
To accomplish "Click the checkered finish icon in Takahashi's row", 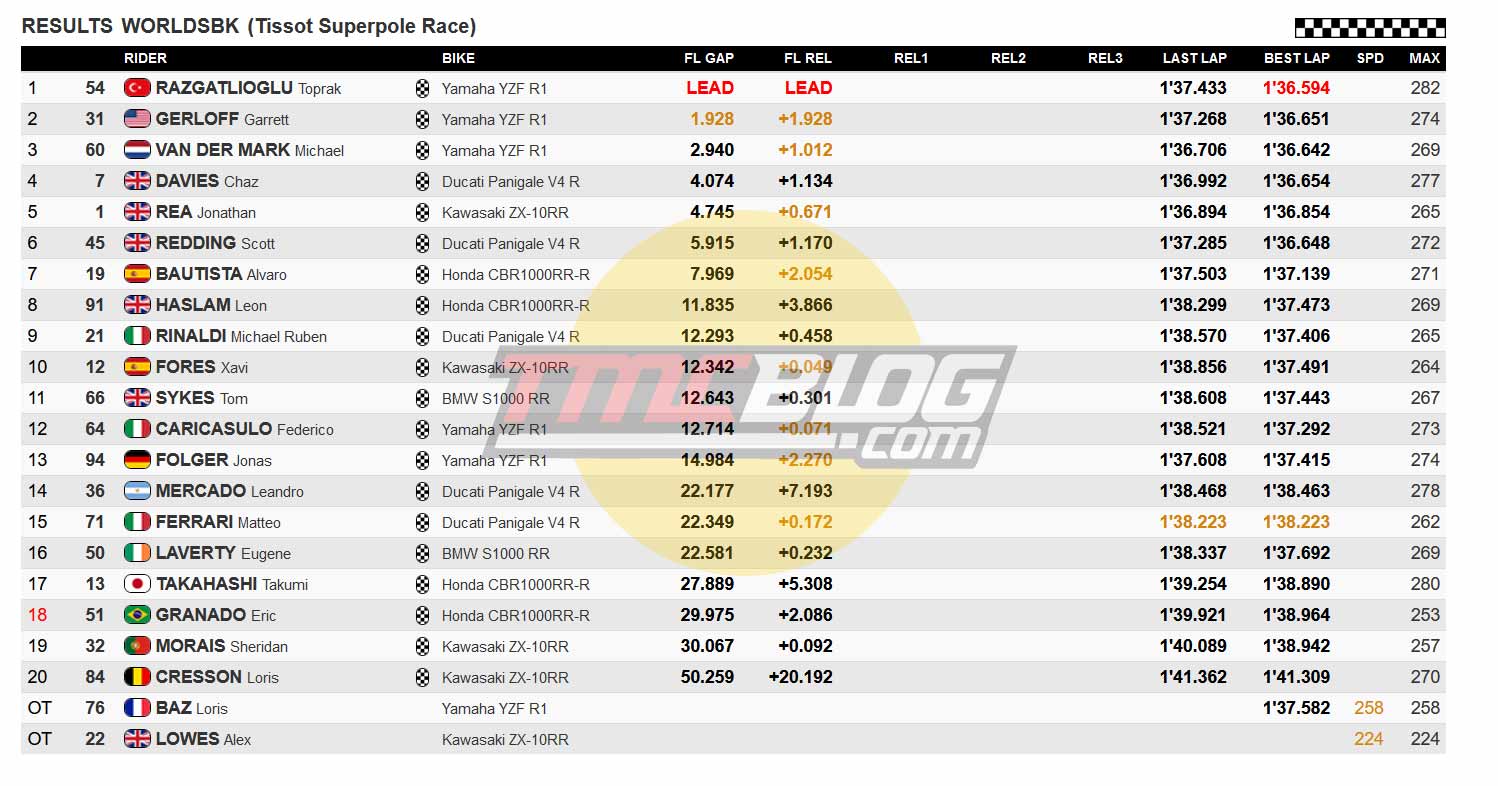I will 422,584.
